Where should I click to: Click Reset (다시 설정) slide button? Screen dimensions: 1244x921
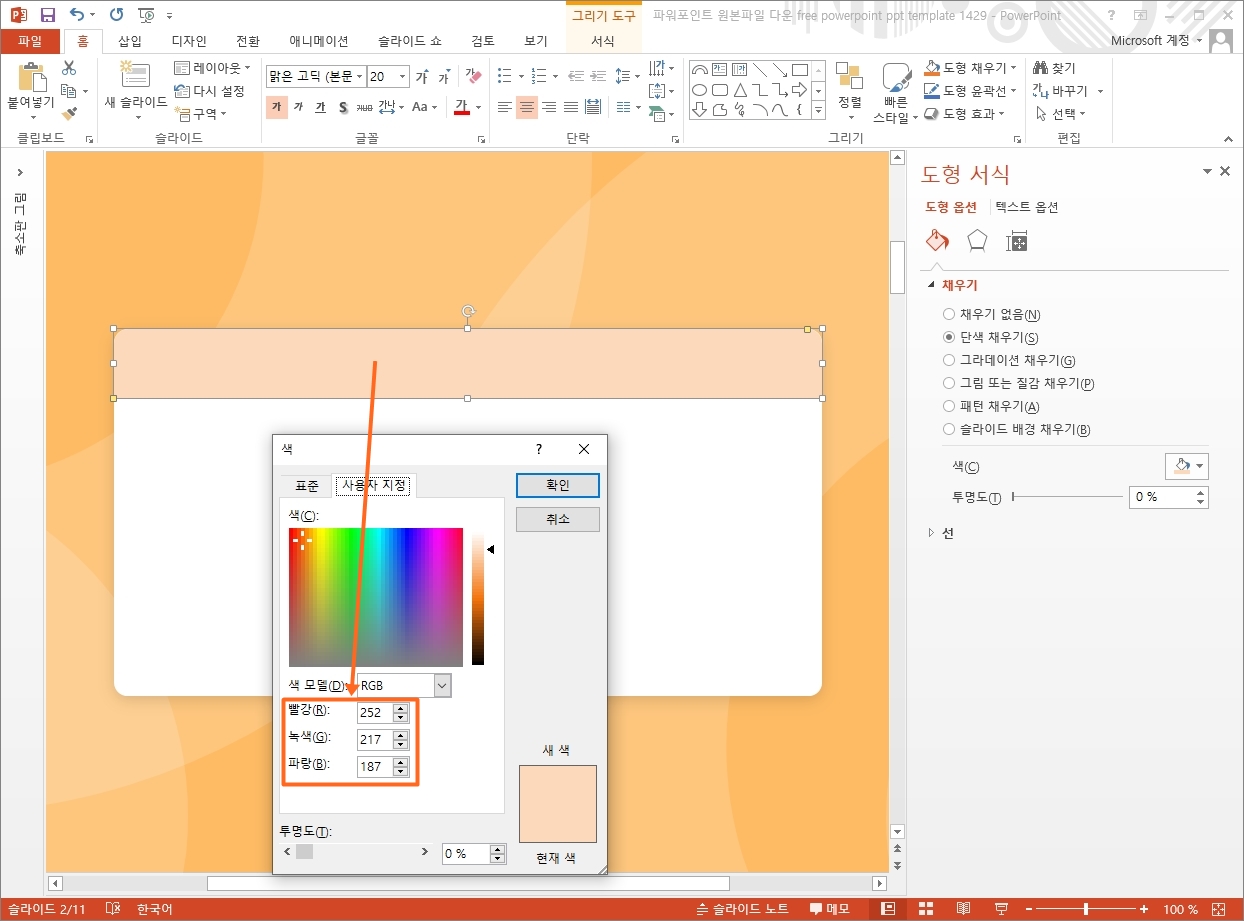(x=210, y=91)
